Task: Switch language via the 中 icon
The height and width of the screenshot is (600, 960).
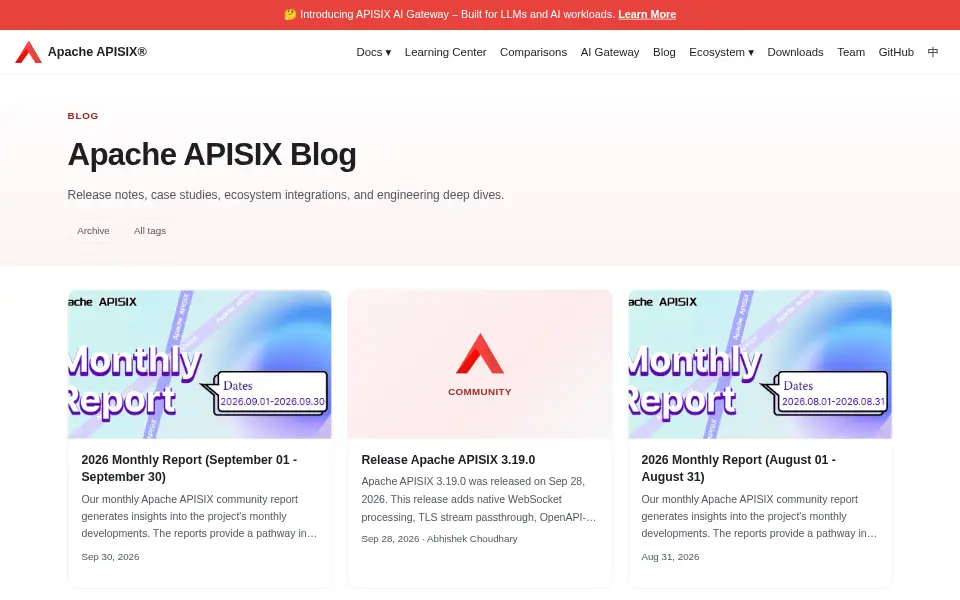Action: [932, 52]
